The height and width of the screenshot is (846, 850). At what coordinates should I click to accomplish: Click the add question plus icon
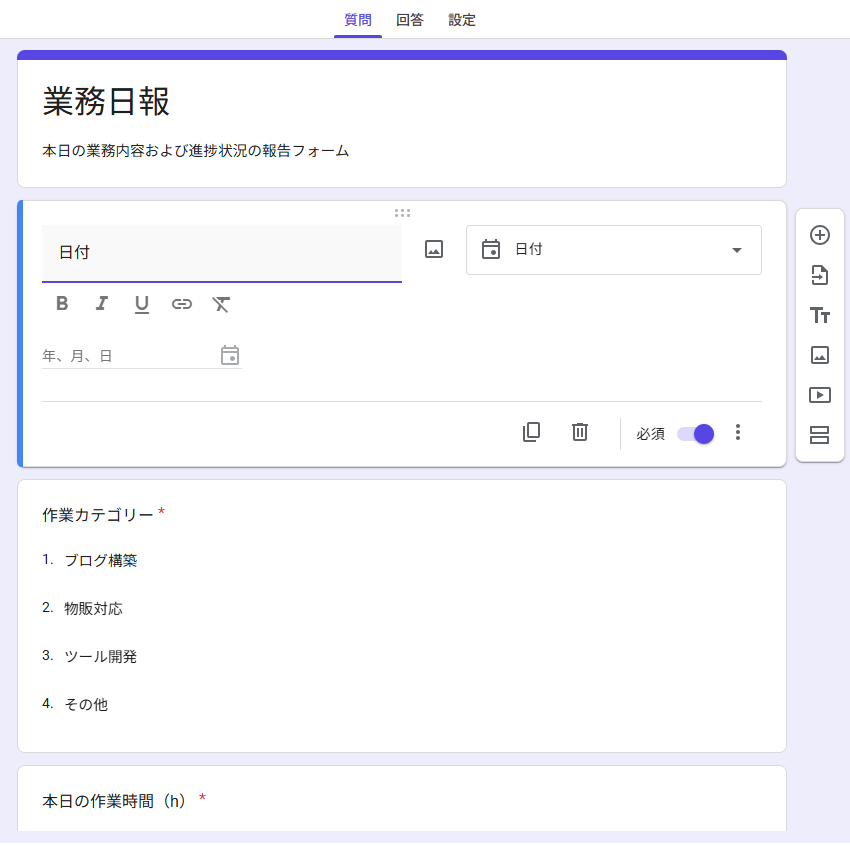(819, 235)
